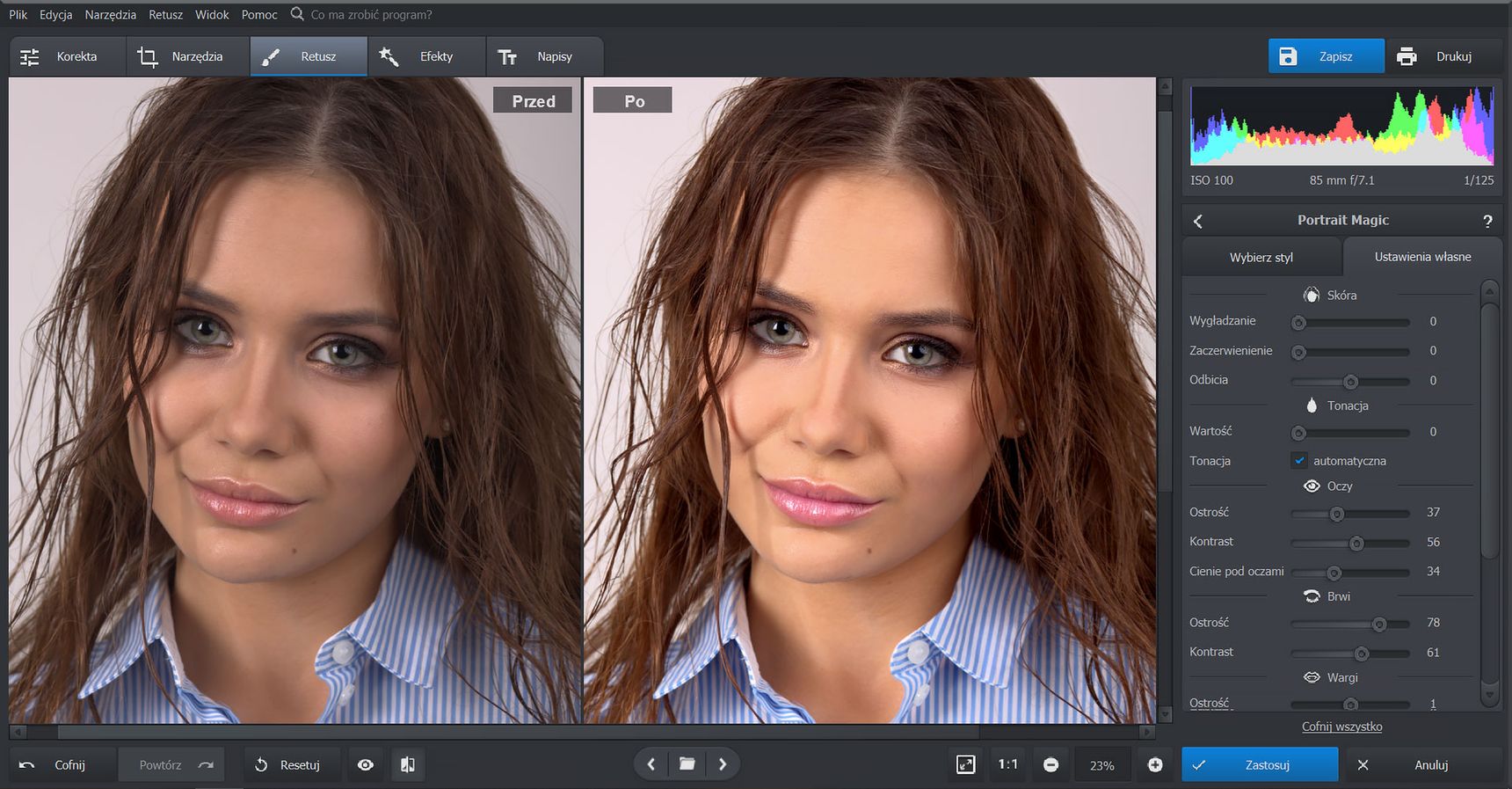This screenshot has height=789, width=1512.
Task: Open the Widok menu
Action: coord(212,15)
